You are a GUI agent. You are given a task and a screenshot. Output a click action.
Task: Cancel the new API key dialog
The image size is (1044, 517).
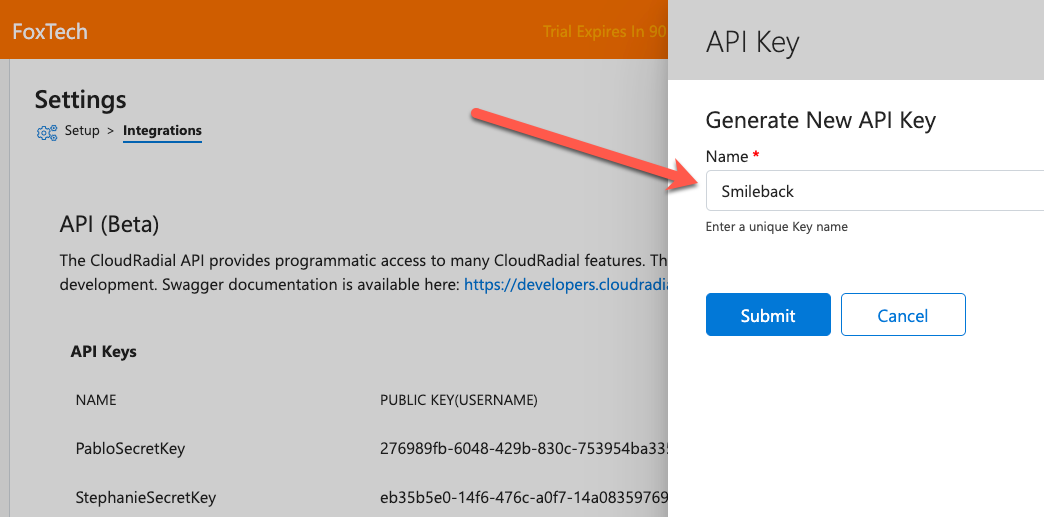pos(903,314)
